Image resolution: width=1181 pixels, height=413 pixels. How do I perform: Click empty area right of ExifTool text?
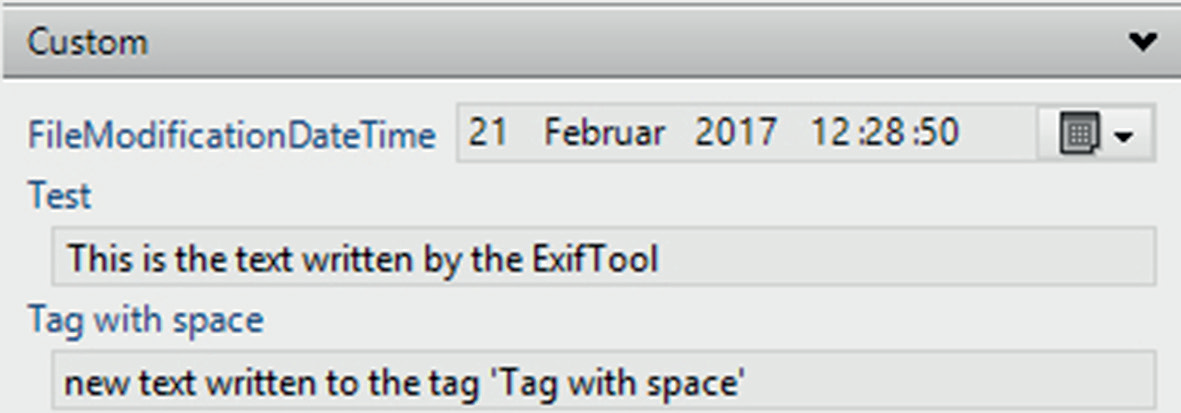(900, 259)
